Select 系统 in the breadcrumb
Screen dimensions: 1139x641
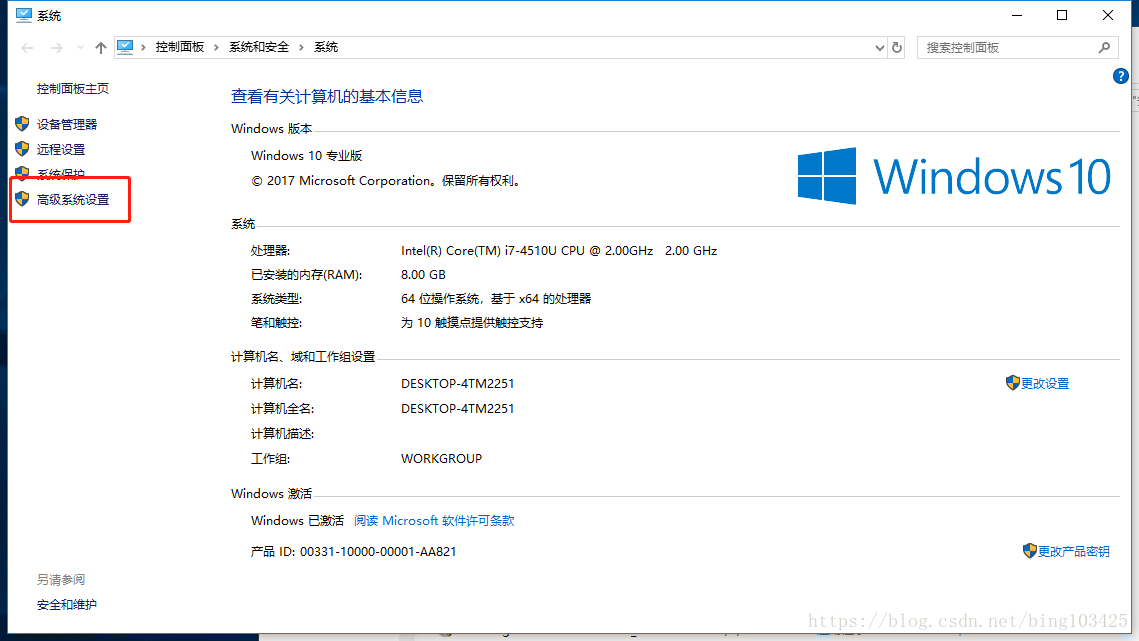(325, 47)
